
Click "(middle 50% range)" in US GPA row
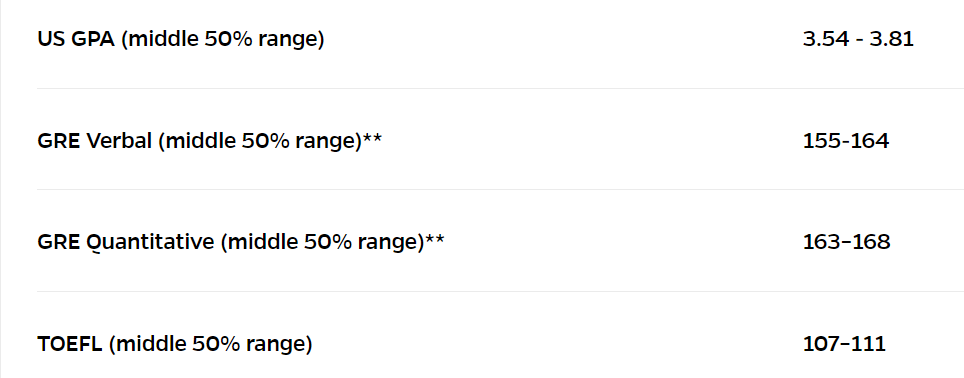[223, 39]
